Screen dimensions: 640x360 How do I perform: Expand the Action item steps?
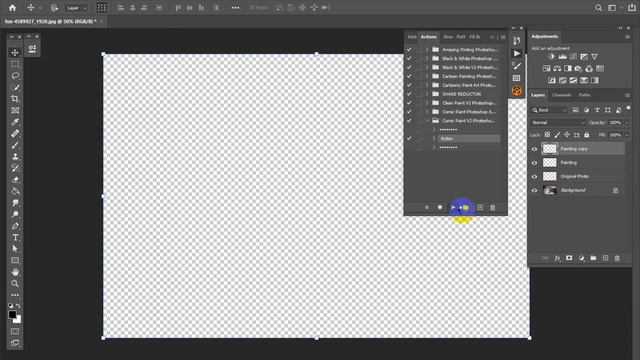[434, 138]
